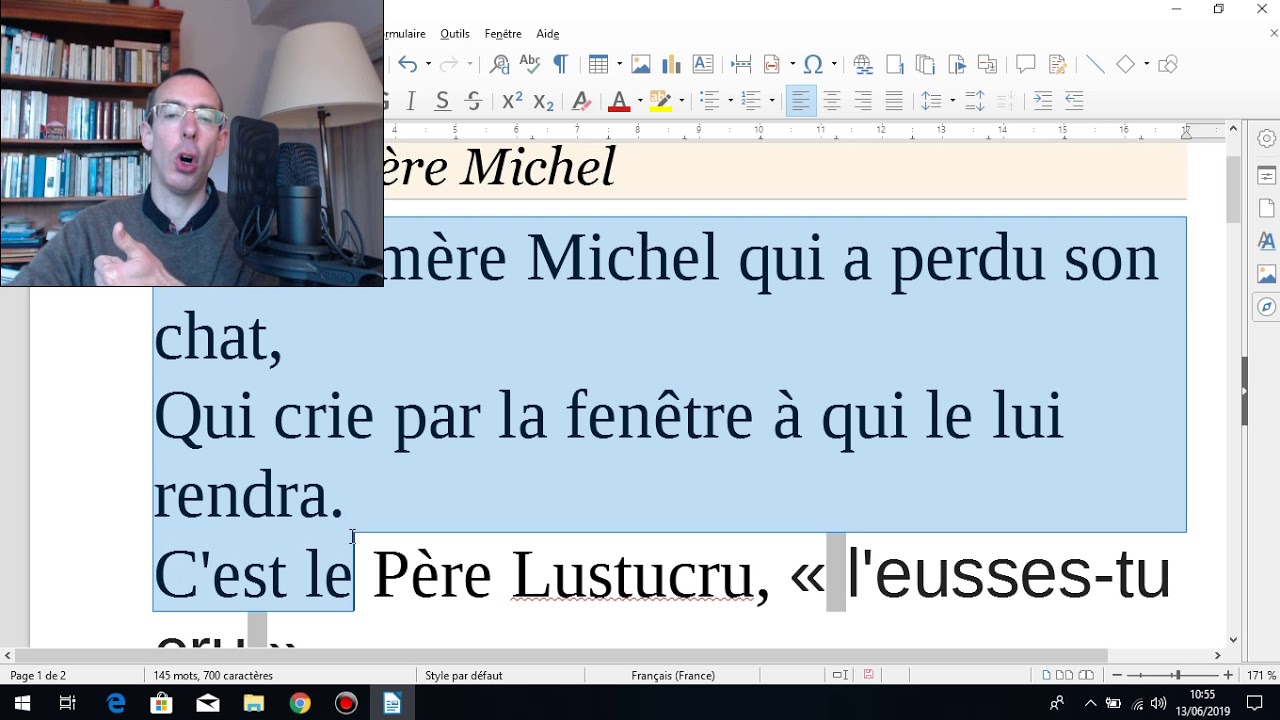Align the text left
Screen dimensions: 1280x720
click(x=801, y=100)
